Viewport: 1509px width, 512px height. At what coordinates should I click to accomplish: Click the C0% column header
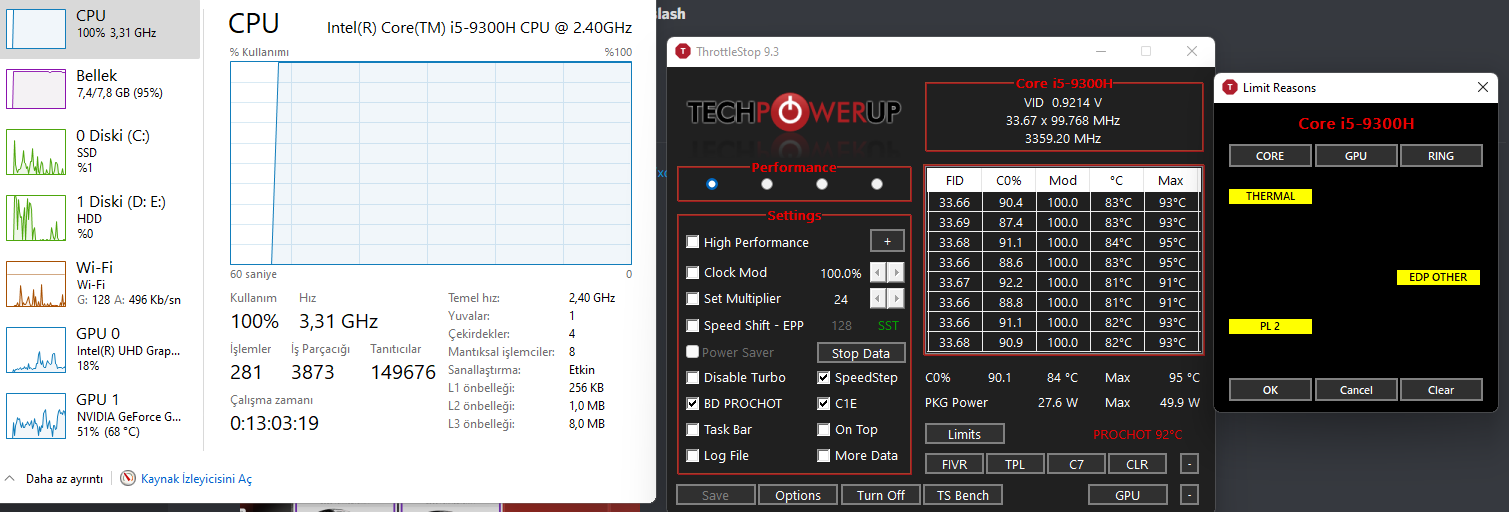click(1009, 180)
